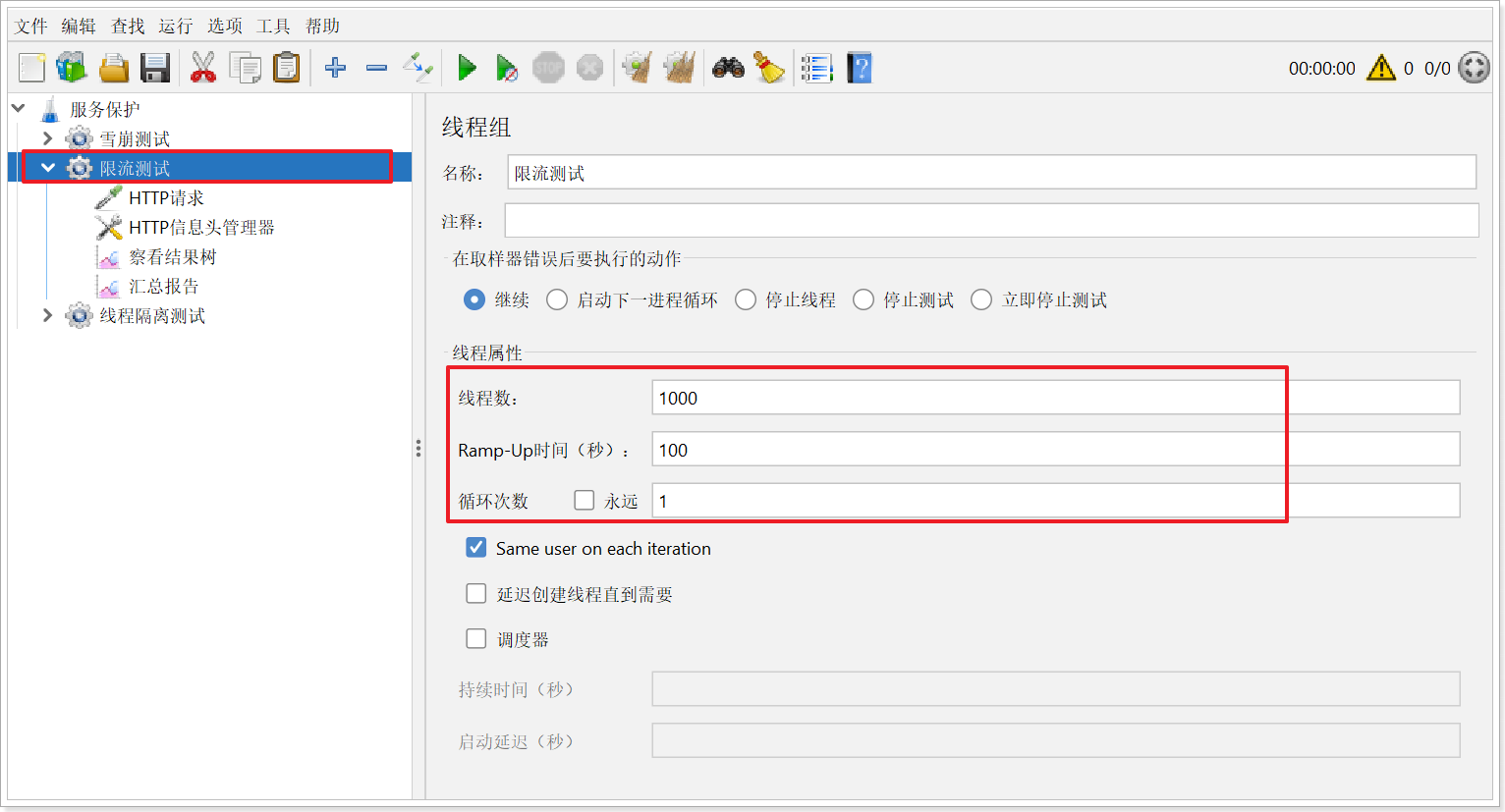Click the 线程数 field showing 1000
This screenshot has height=812, width=1505.
[1056, 398]
